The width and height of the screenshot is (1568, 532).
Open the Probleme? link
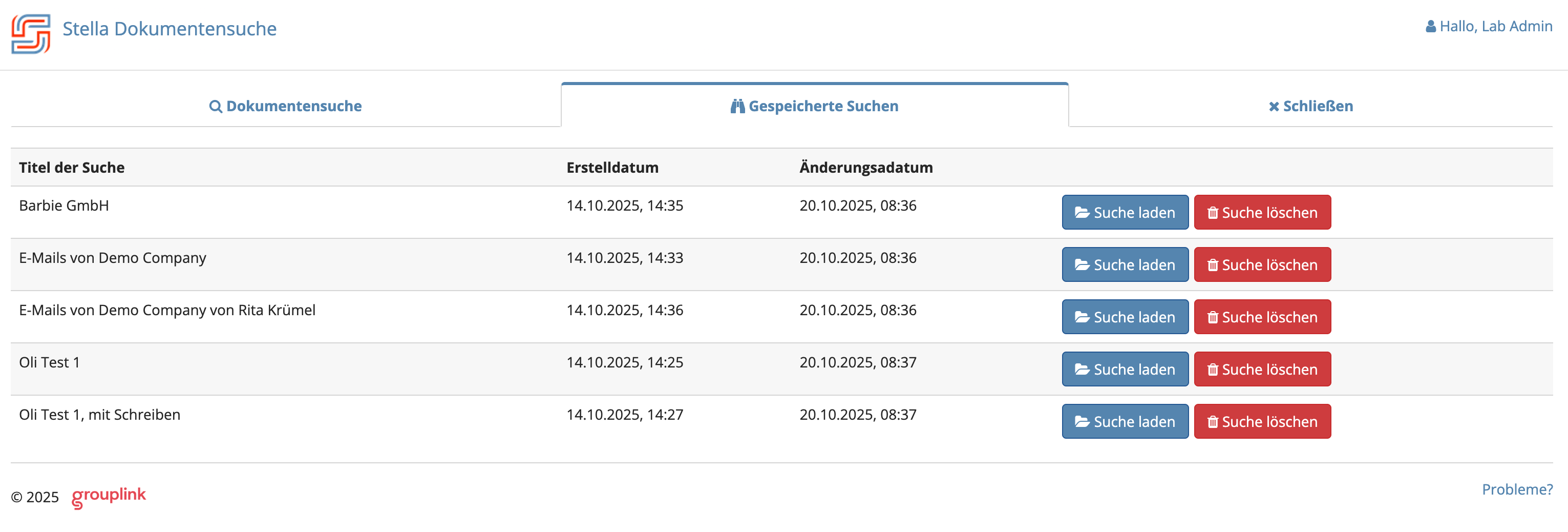[1517, 489]
